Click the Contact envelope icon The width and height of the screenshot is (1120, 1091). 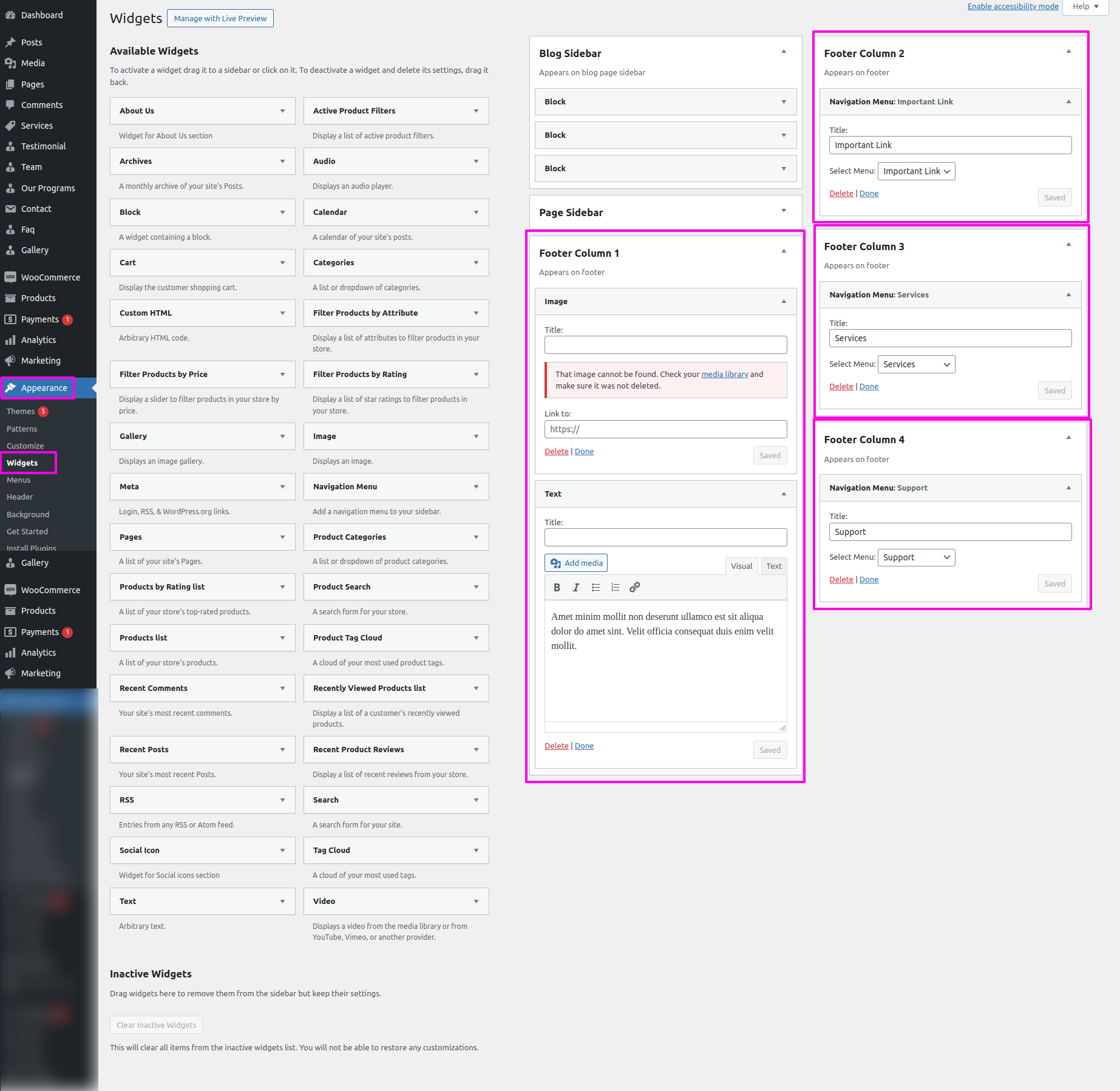[10, 209]
